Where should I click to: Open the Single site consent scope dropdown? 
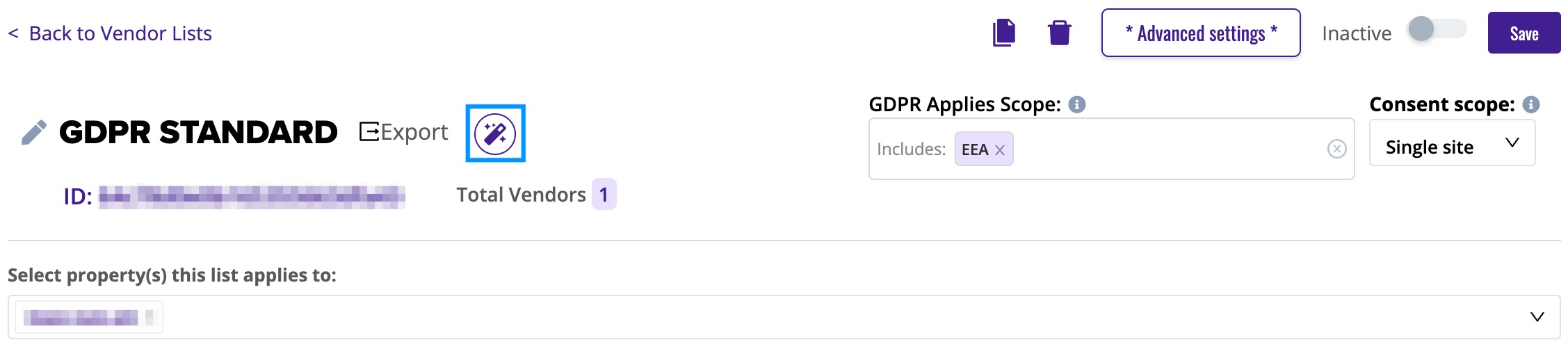[1452, 143]
